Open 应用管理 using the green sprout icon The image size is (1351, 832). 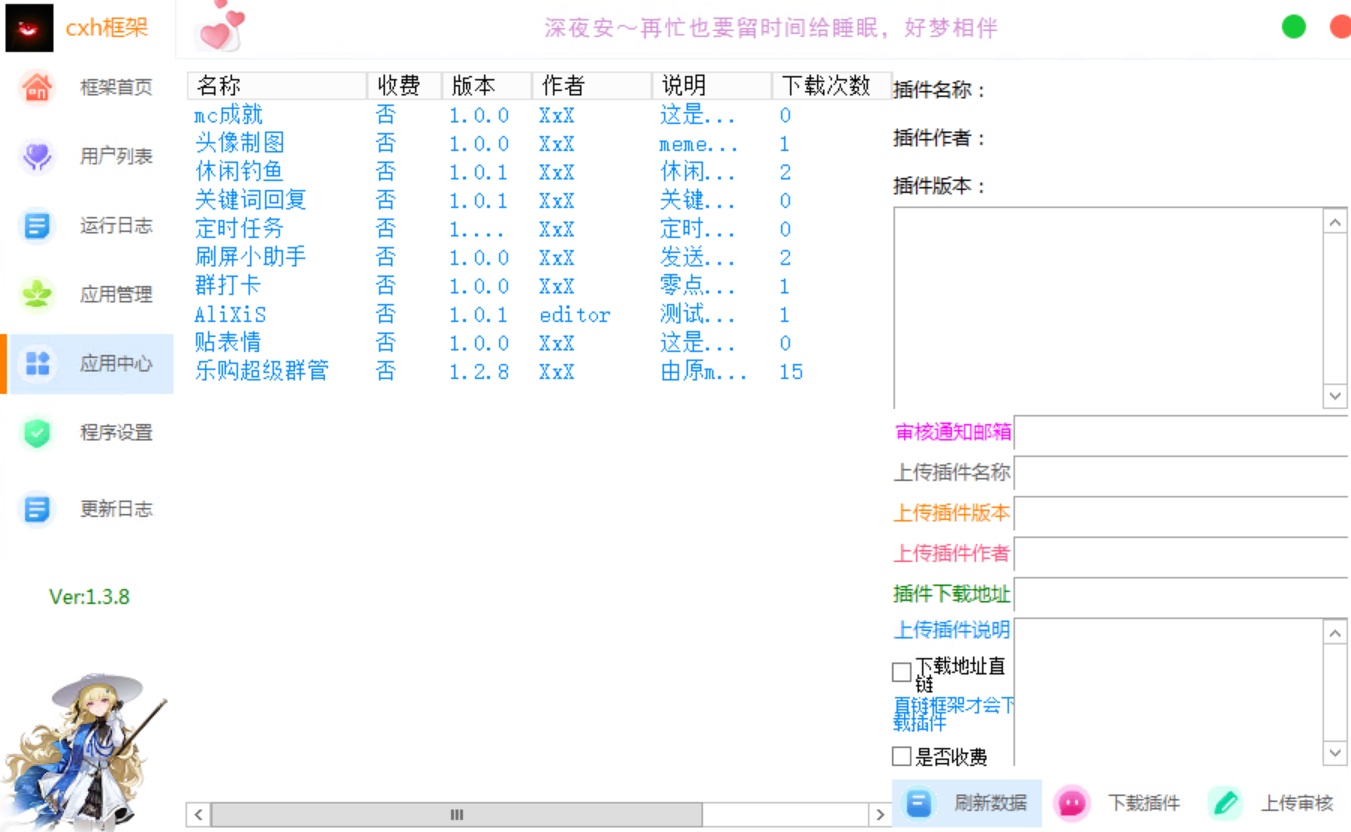click(x=38, y=294)
